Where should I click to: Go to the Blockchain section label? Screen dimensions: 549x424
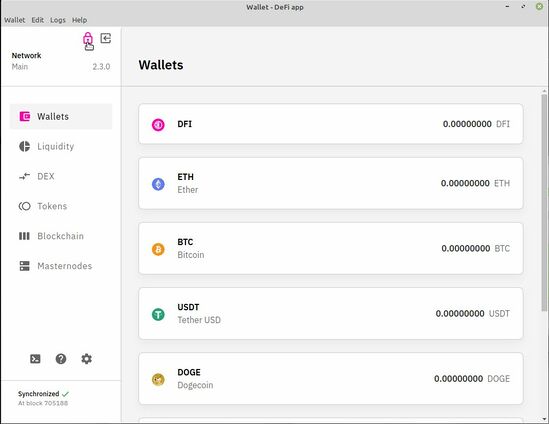61,236
